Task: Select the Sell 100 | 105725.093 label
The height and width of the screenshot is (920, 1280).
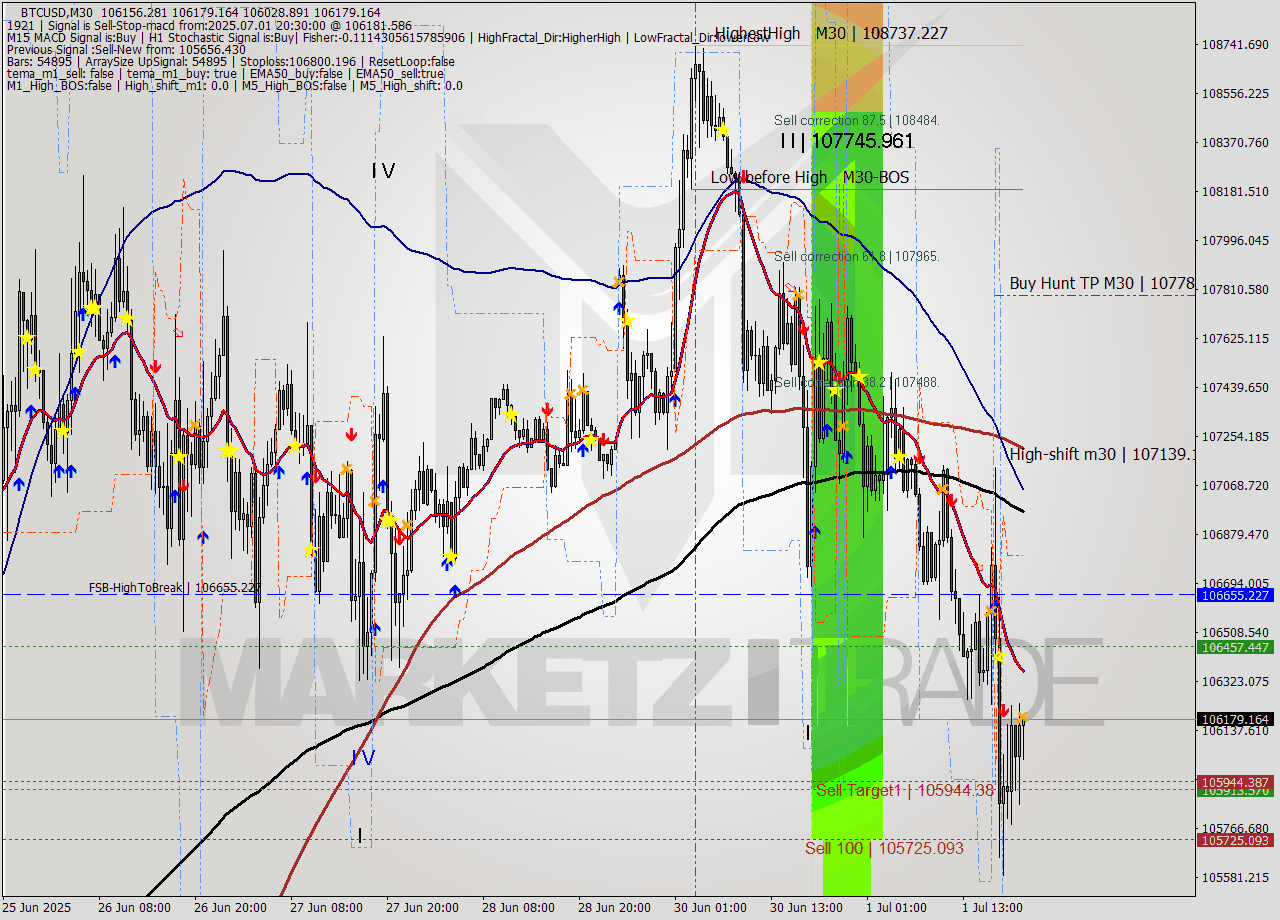Action: [x=880, y=849]
